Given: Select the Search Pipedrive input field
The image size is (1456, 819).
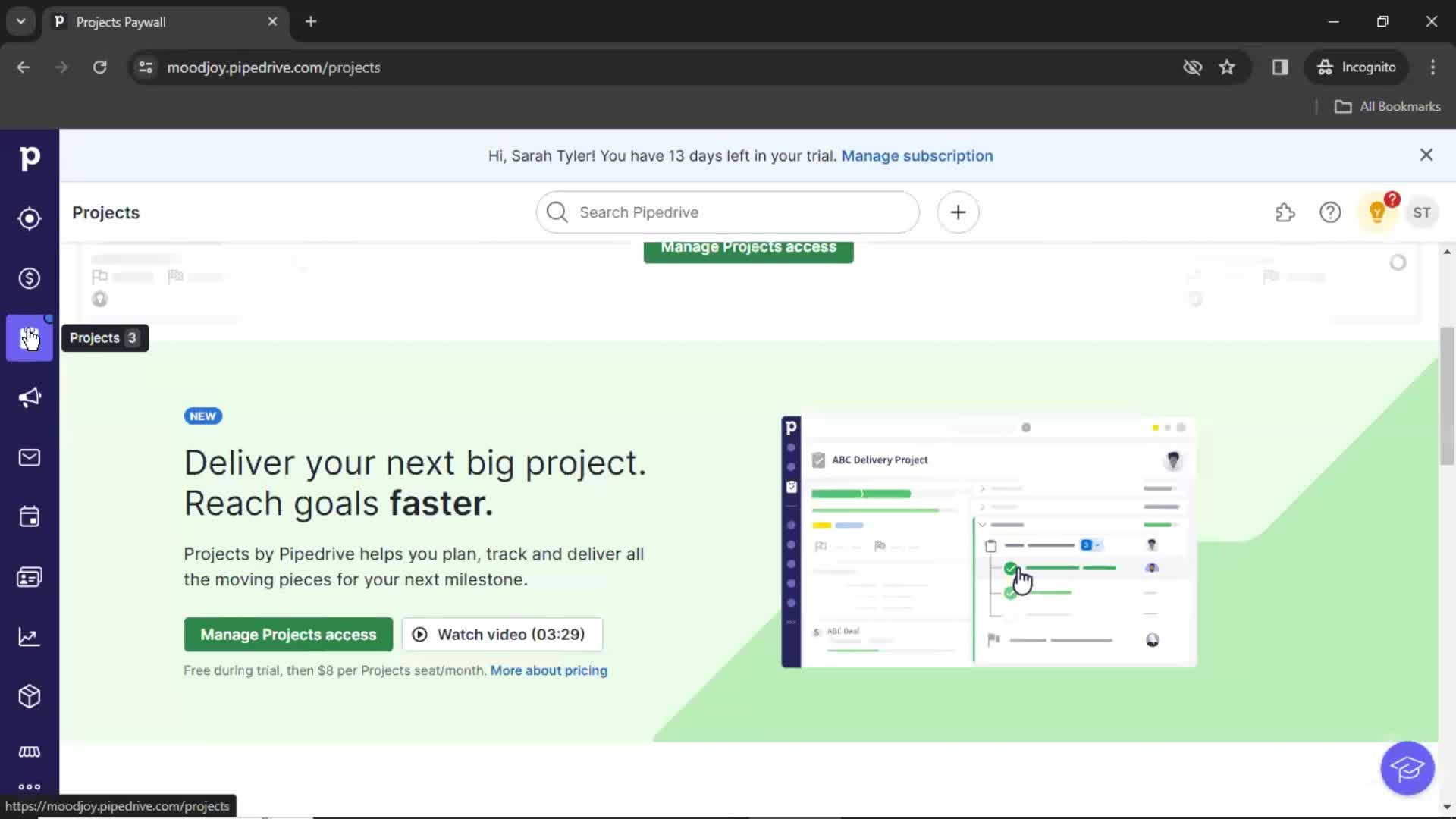Looking at the screenshot, I should [727, 212].
